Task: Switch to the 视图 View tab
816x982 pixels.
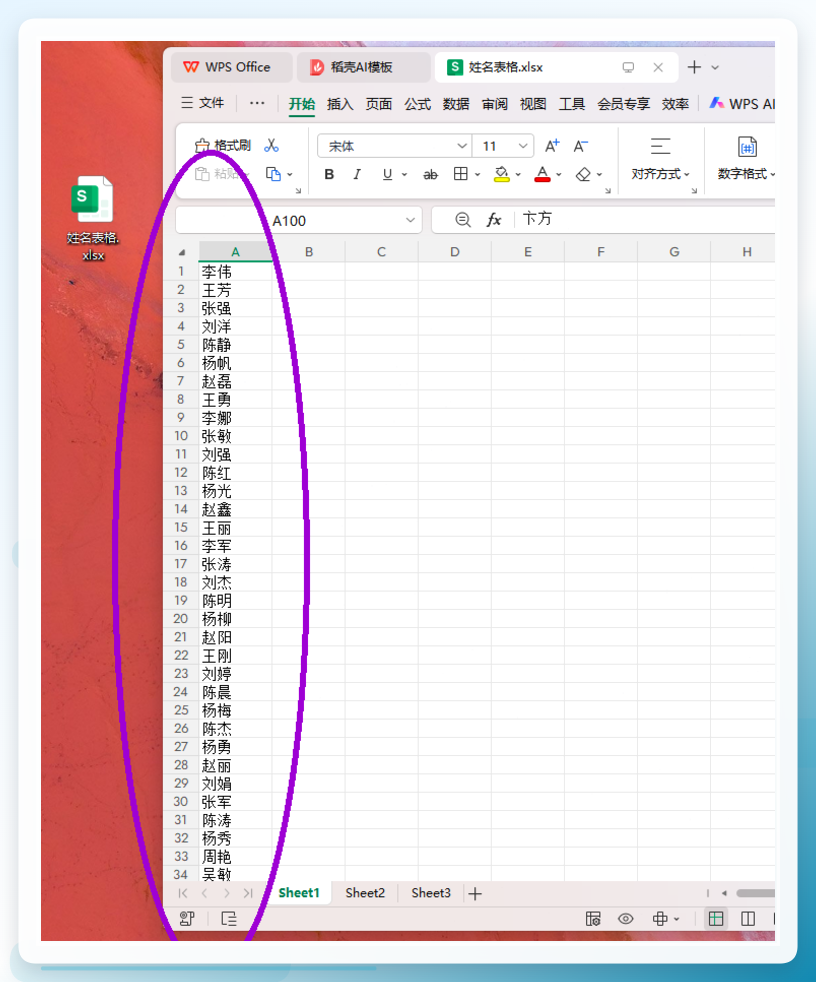Action: [x=533, y=104]
